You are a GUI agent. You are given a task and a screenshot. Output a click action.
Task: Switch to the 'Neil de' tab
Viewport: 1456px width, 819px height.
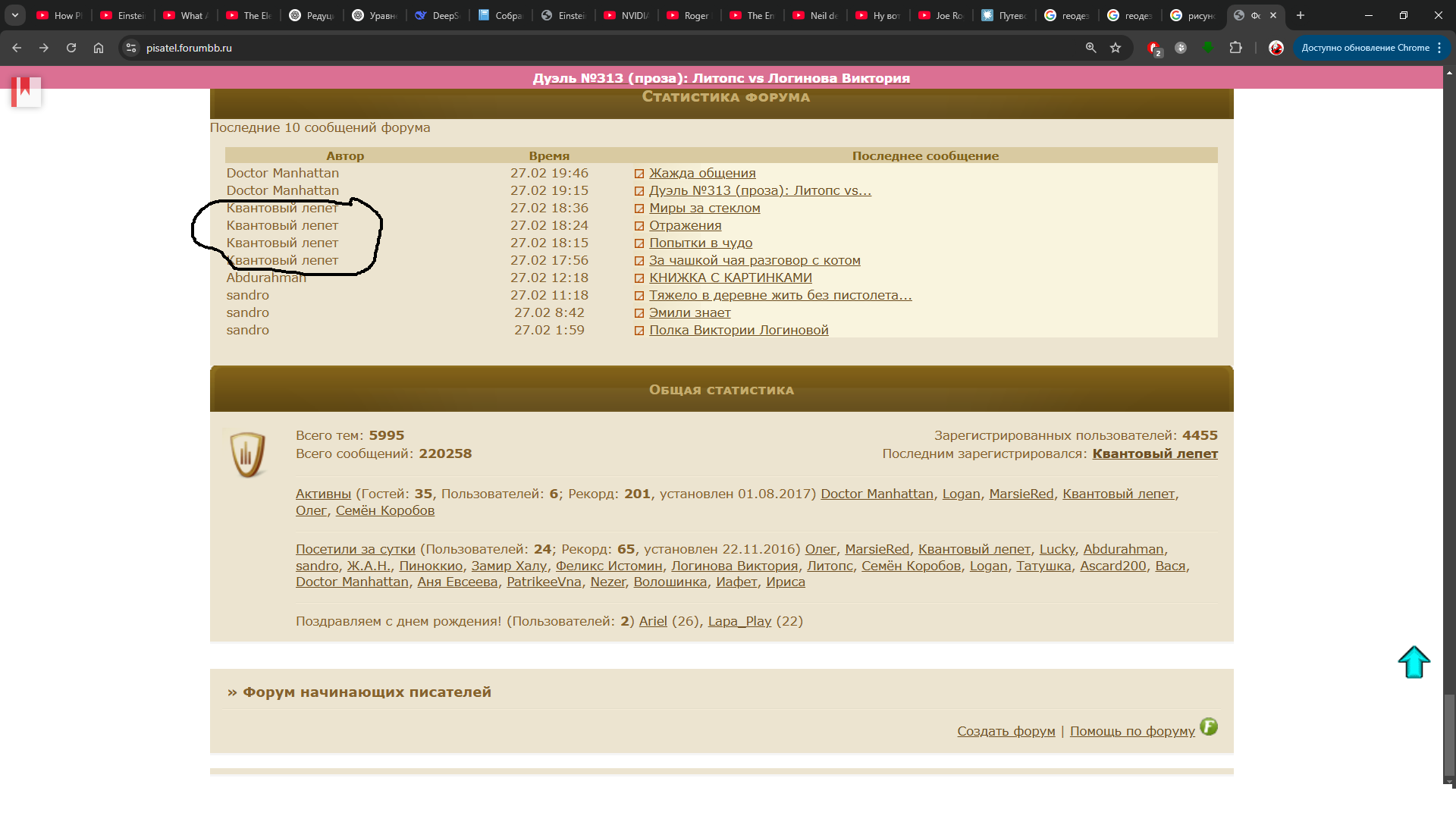[x=815, y=15]
